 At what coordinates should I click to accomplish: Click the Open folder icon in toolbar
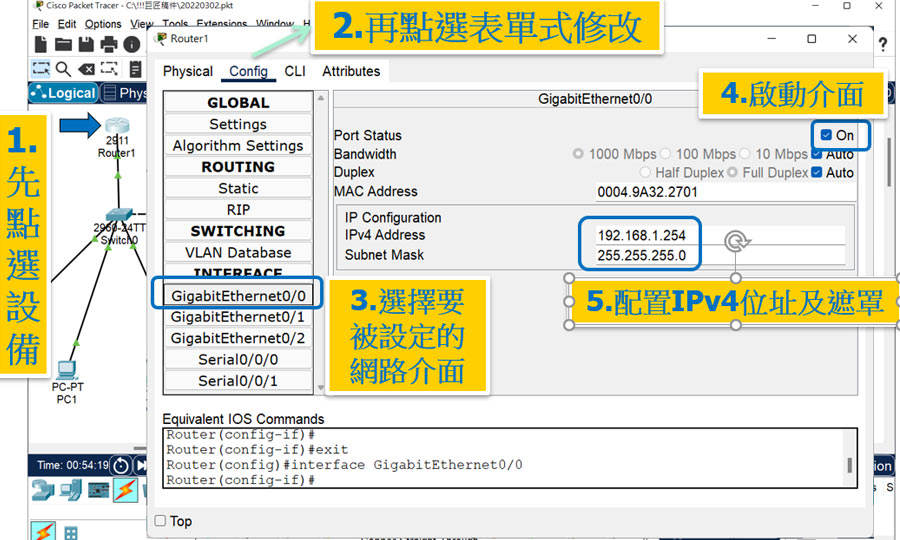pos(63,44)
